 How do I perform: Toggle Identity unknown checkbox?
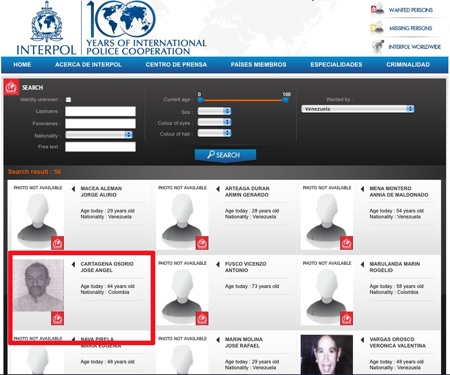click(x=68, y=100)
